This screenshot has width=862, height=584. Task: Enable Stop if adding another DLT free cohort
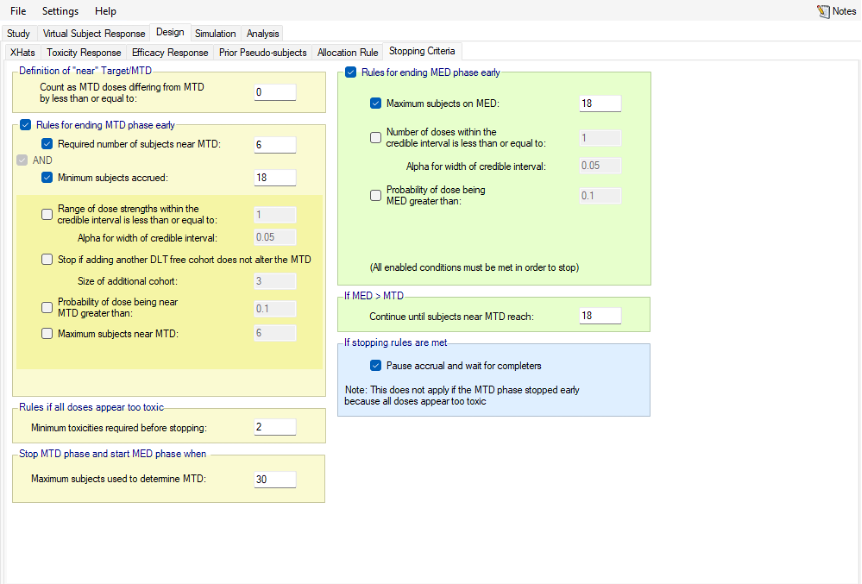[x=47, y=259]
